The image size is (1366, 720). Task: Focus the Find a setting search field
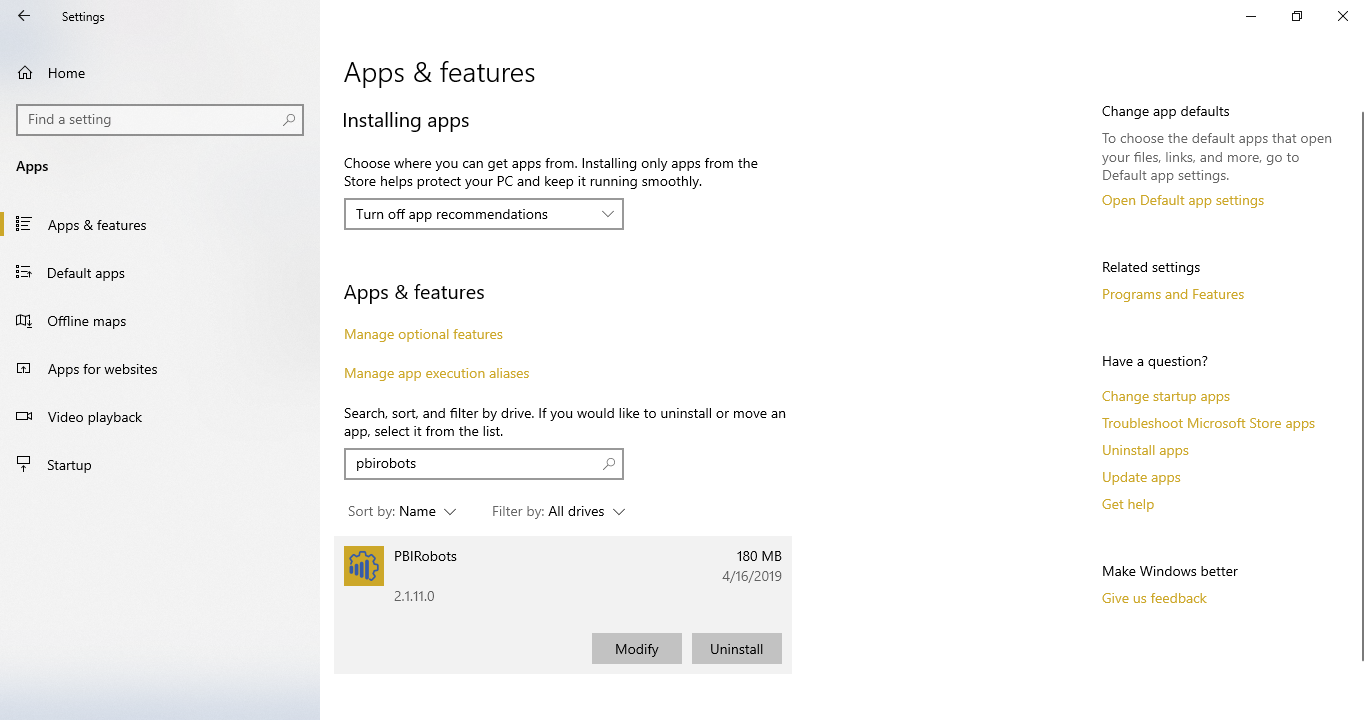tap(160, 119)
